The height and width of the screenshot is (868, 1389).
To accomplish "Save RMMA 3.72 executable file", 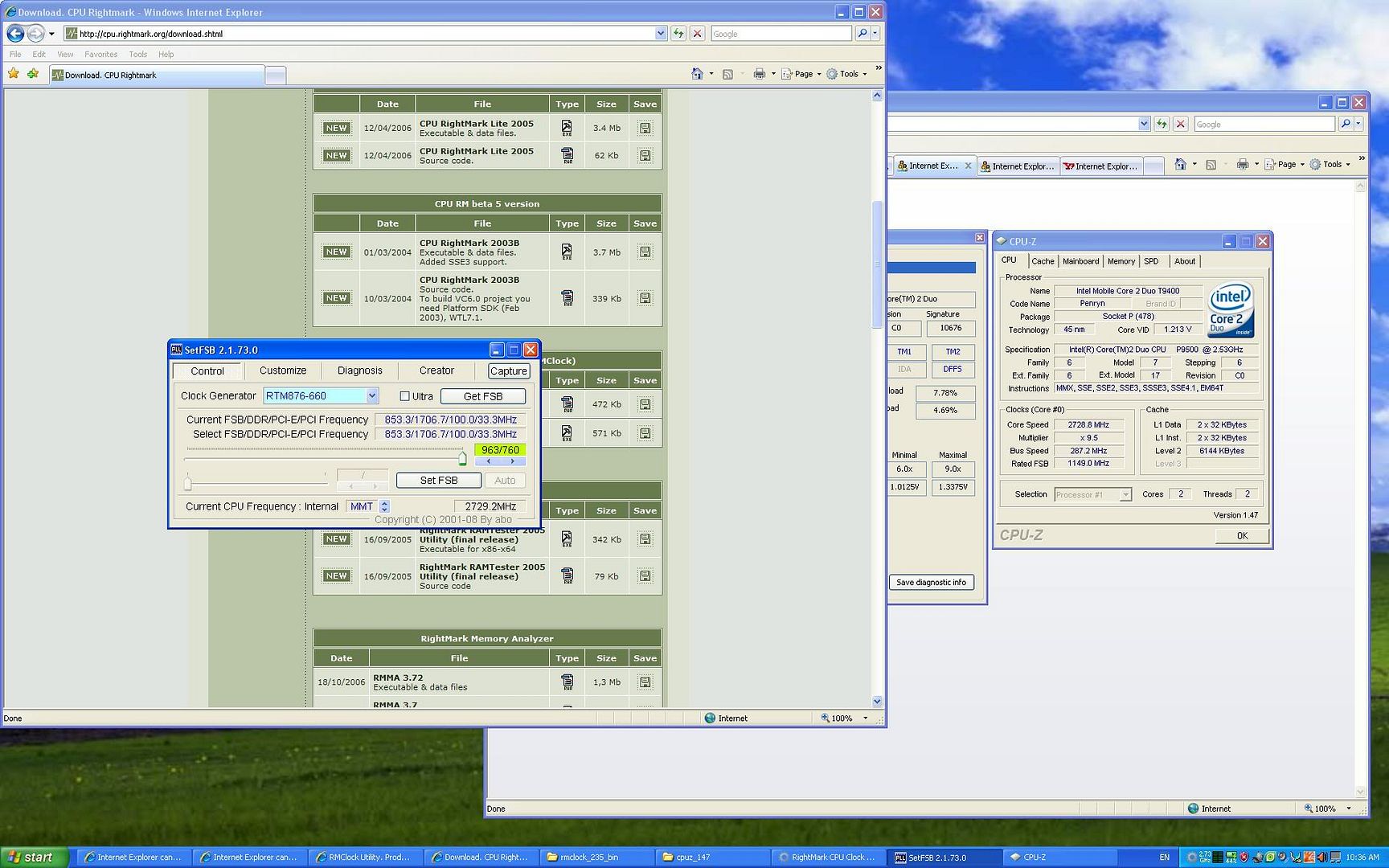I will pos(645,682).
